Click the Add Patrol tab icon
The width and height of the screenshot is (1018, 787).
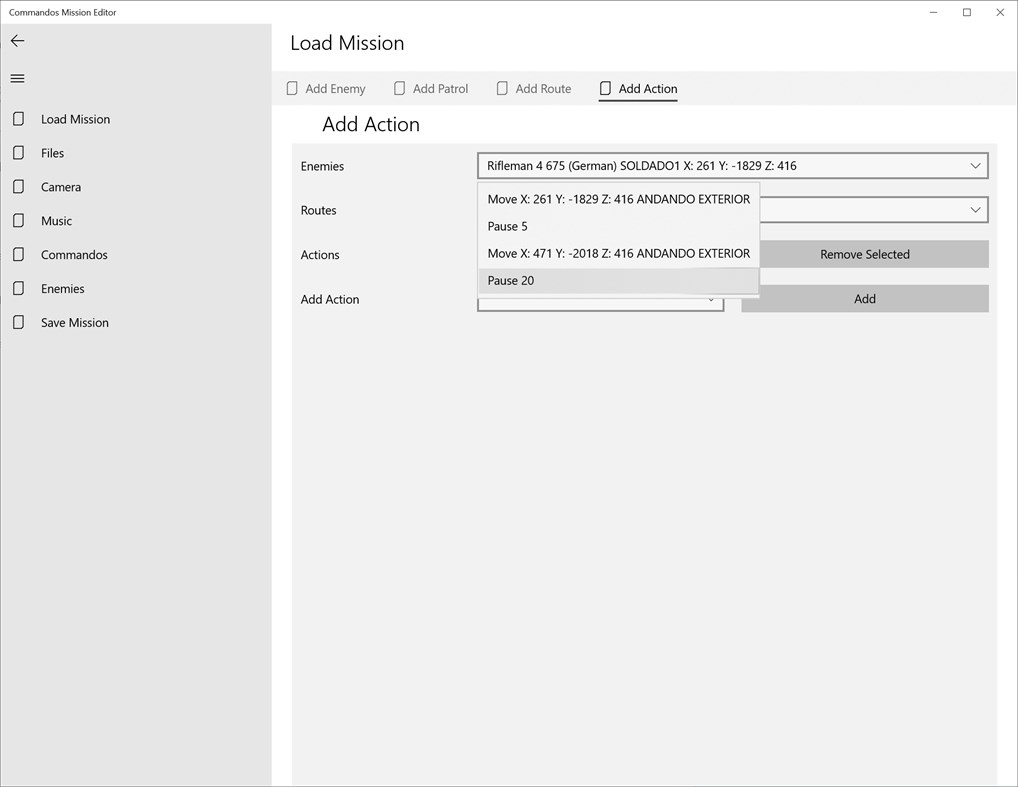click(x=399, y=88)
